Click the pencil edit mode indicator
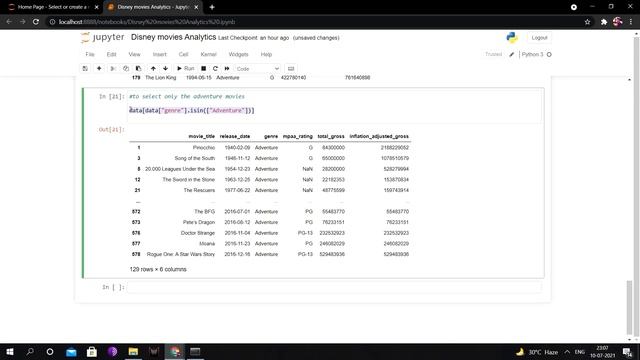Screen dimensions: 640x360 pos(511,54)
